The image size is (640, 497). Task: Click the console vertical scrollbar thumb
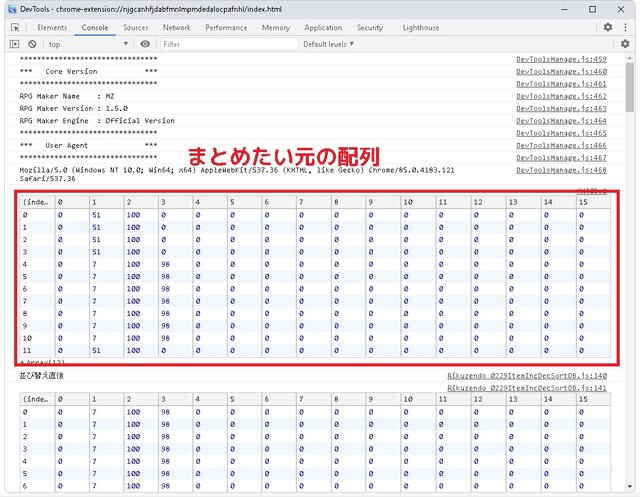[629, 87]
